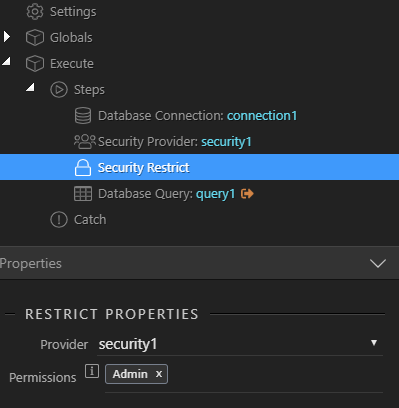Screen dimensions: 399x408
Task: Click the Security Restrict padlock icon
Action: [x=83, y=167]
